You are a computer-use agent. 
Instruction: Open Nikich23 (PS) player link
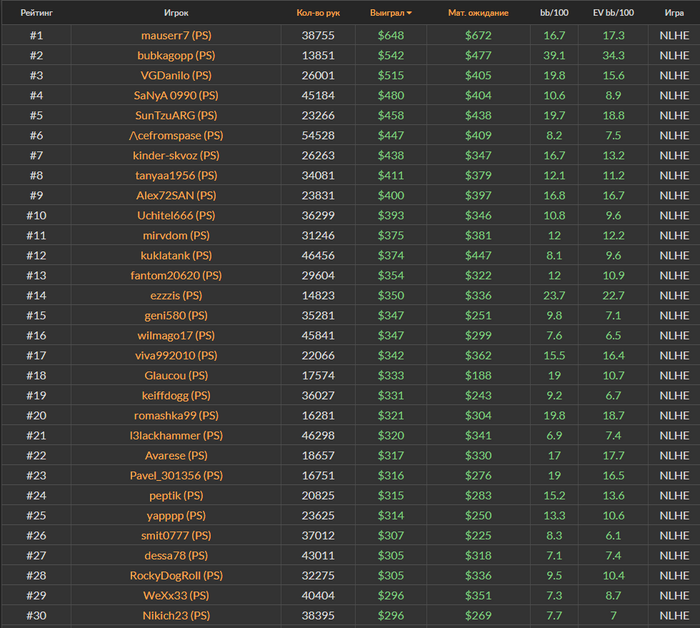176,615
